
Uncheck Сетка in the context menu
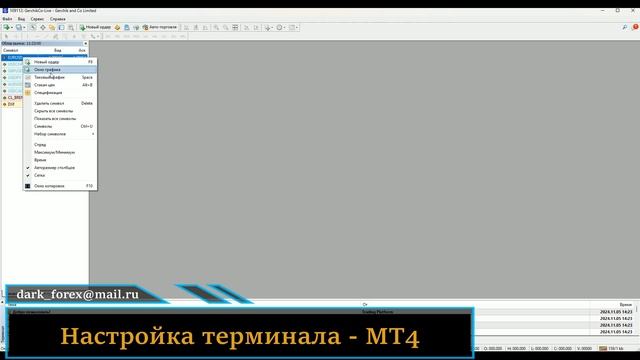point(60,175)
